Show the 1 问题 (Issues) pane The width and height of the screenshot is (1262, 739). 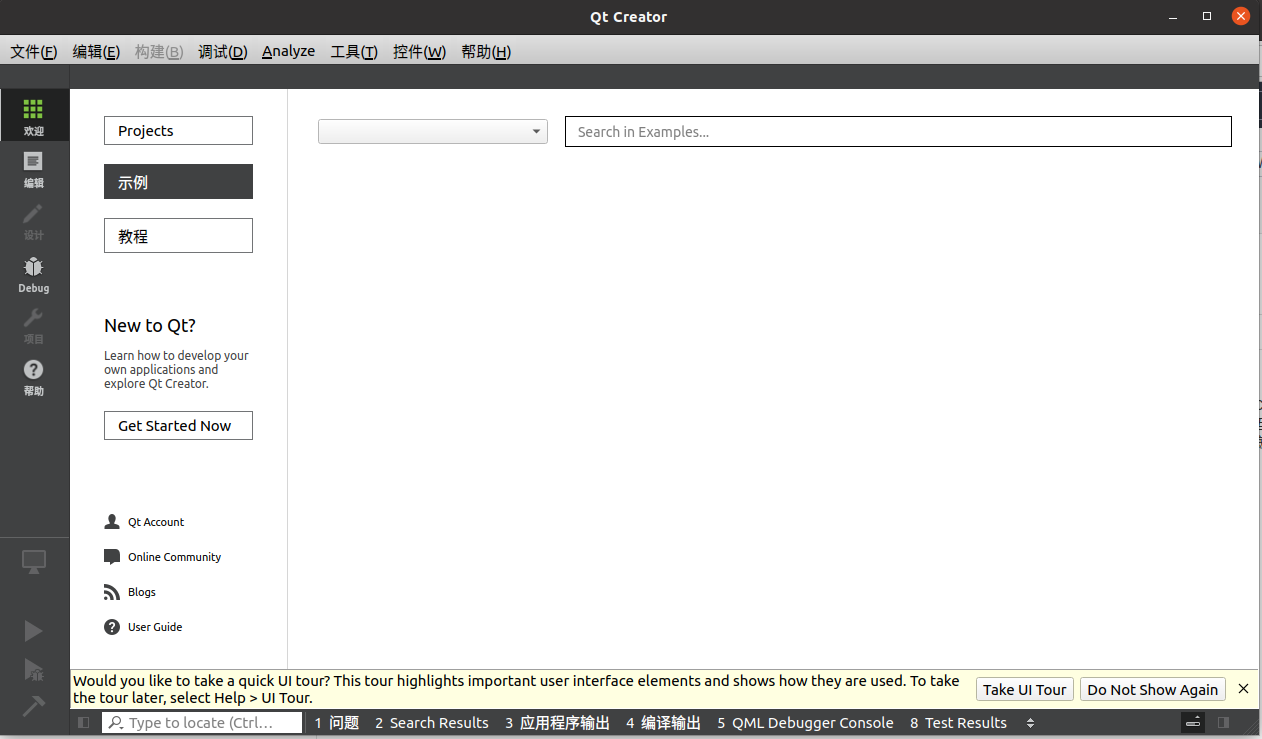(x=337, y=723)
